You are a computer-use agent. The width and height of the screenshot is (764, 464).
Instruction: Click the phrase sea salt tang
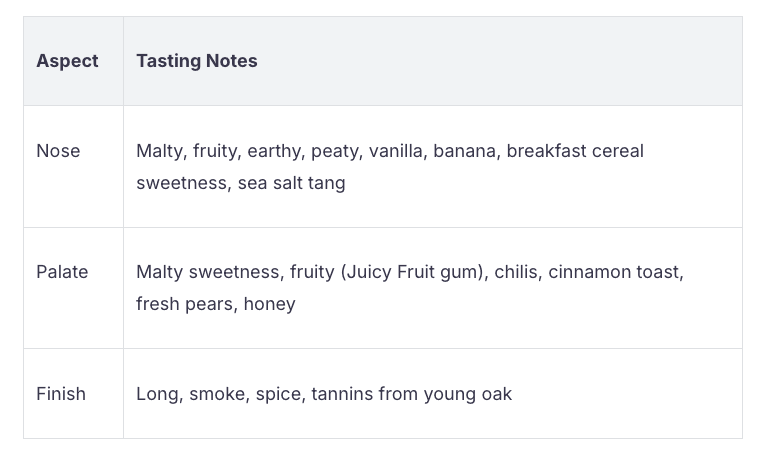(x=291, y=183)
